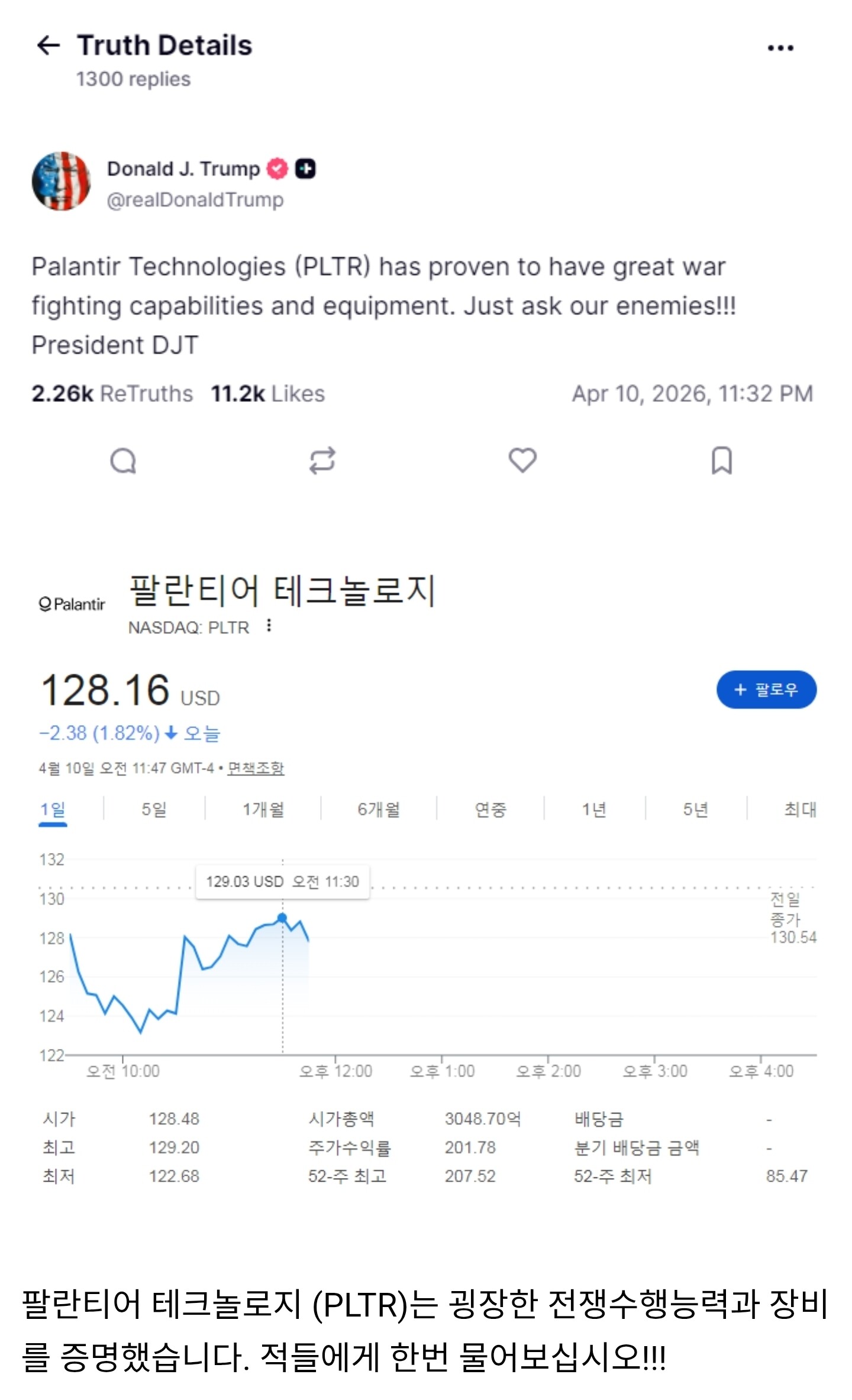Open the @realDonaldTrump handle link
Image resolution: width=852 pixels, height=1400 pixels.
[195, 200]
